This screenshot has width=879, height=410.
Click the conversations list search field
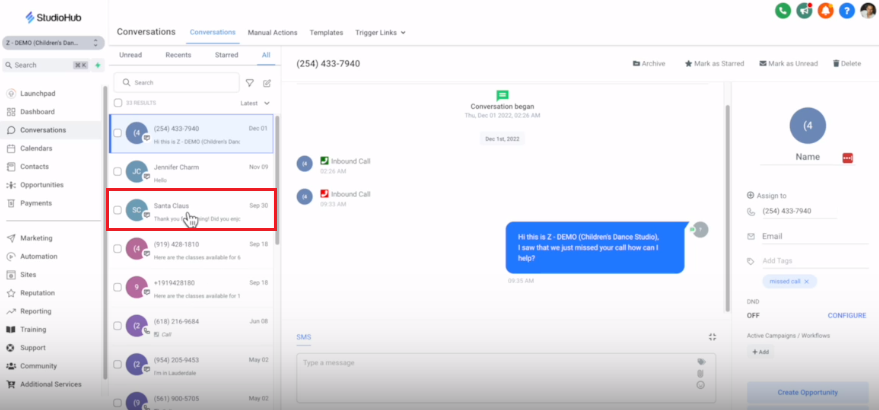(177, 82)
